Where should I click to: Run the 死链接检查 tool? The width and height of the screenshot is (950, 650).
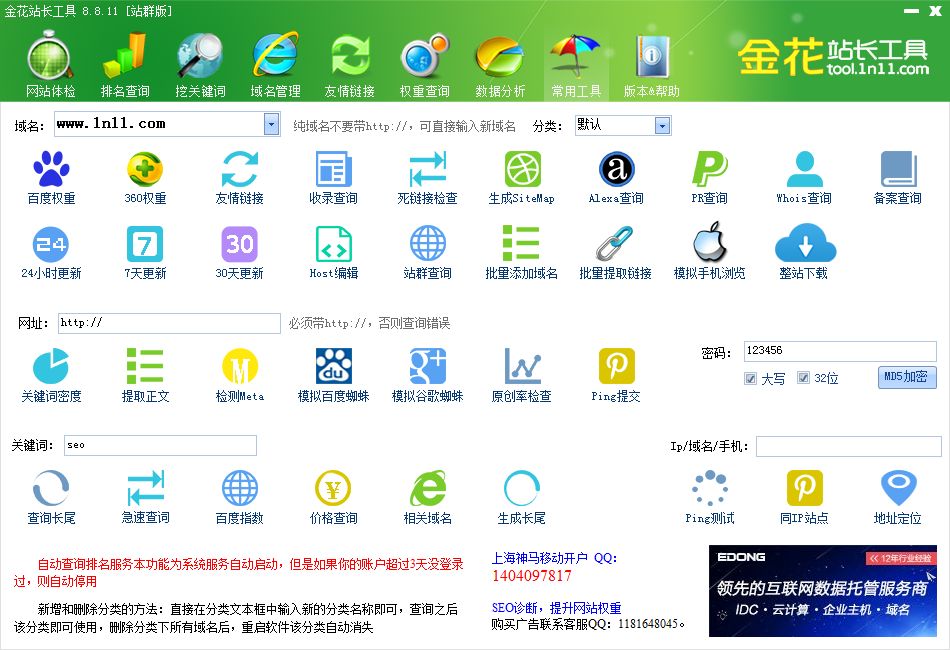(x=428, y=170)
